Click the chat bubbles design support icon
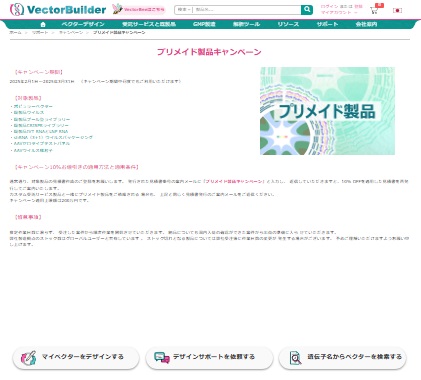The width and height of the screenshot is (421, 380). [x=162, y=358]
